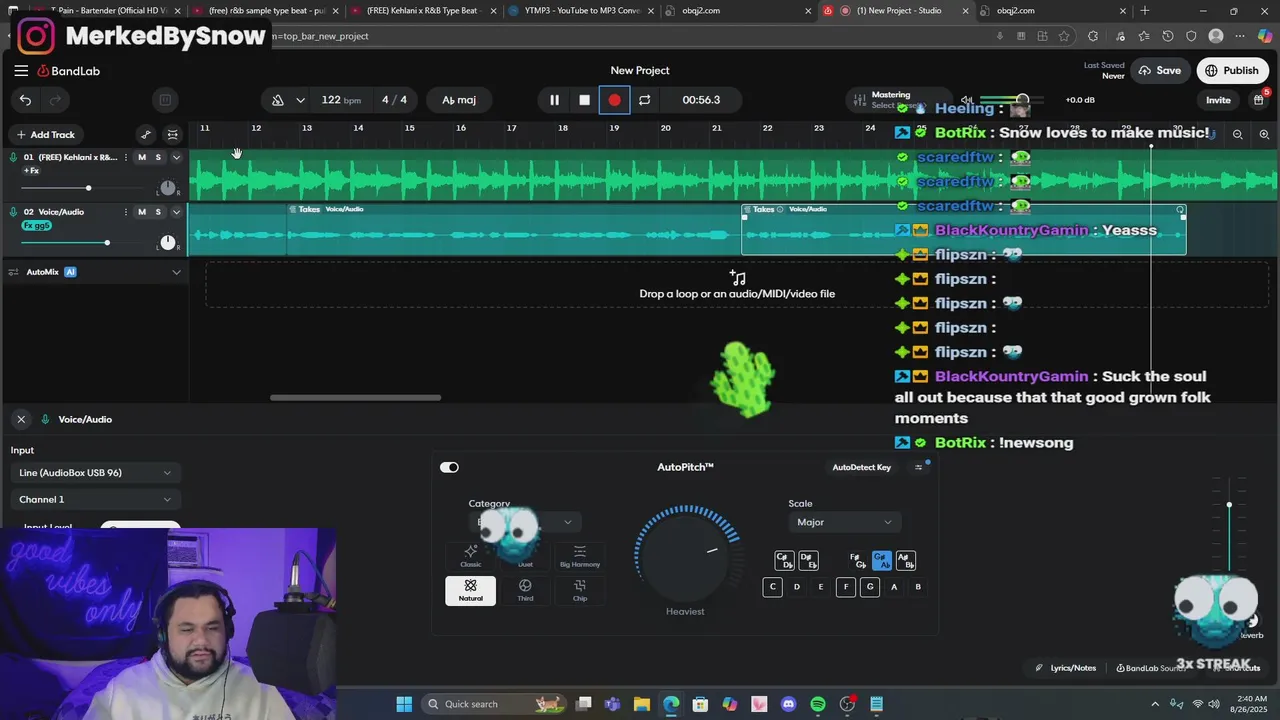
Task: Open track 02 three-dot menu
Action: [126, 212]
